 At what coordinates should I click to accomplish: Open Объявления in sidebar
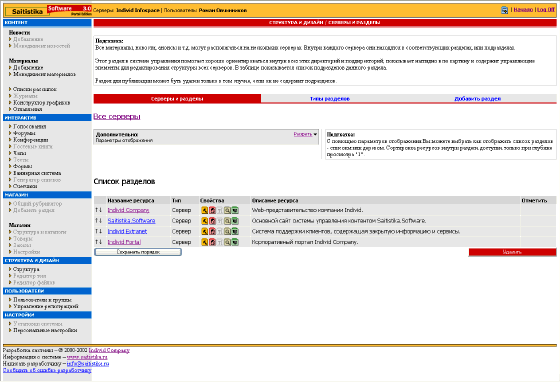click(x=28, y=109)
